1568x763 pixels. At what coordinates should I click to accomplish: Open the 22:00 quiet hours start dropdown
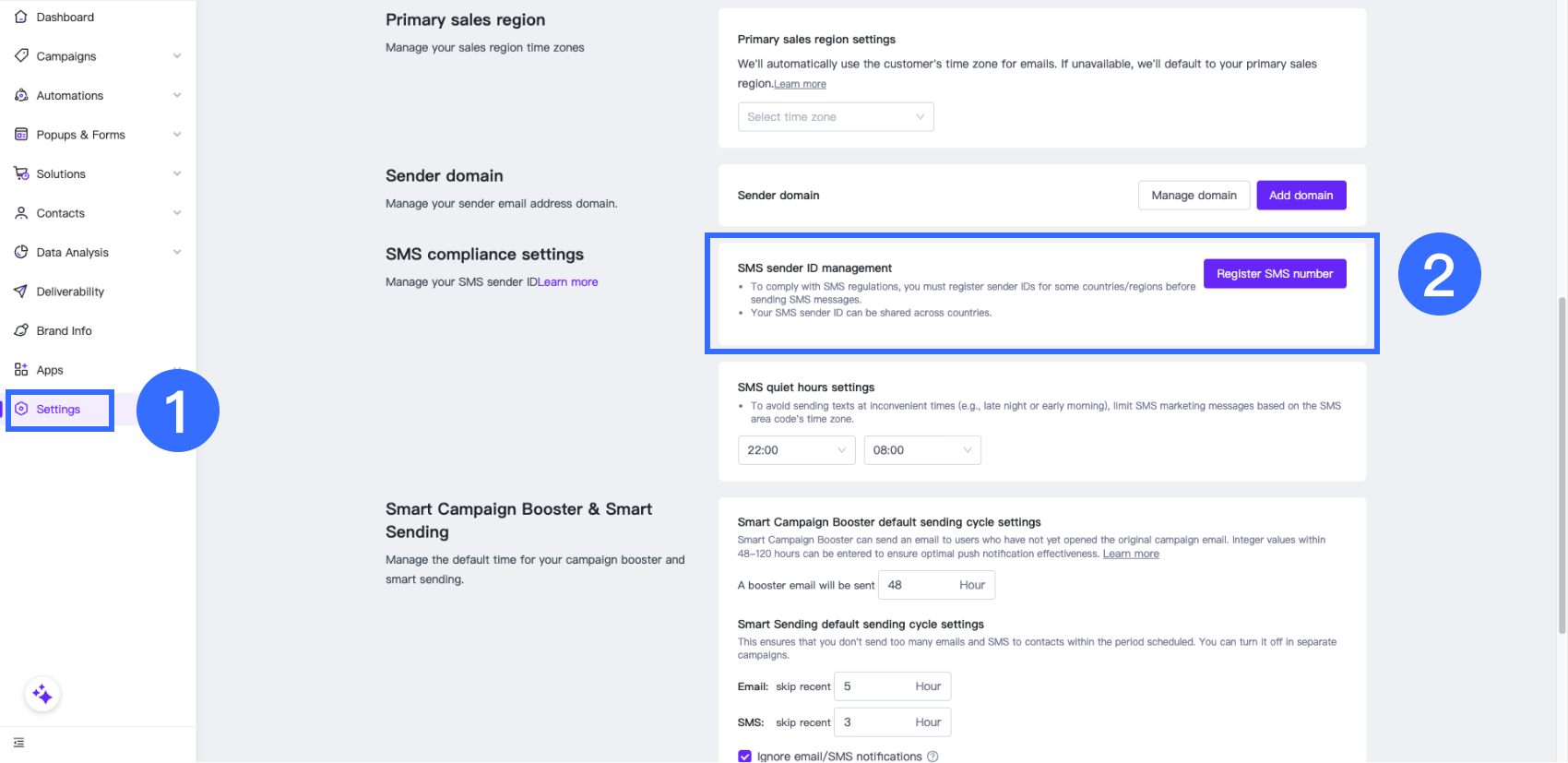(796, 450)
